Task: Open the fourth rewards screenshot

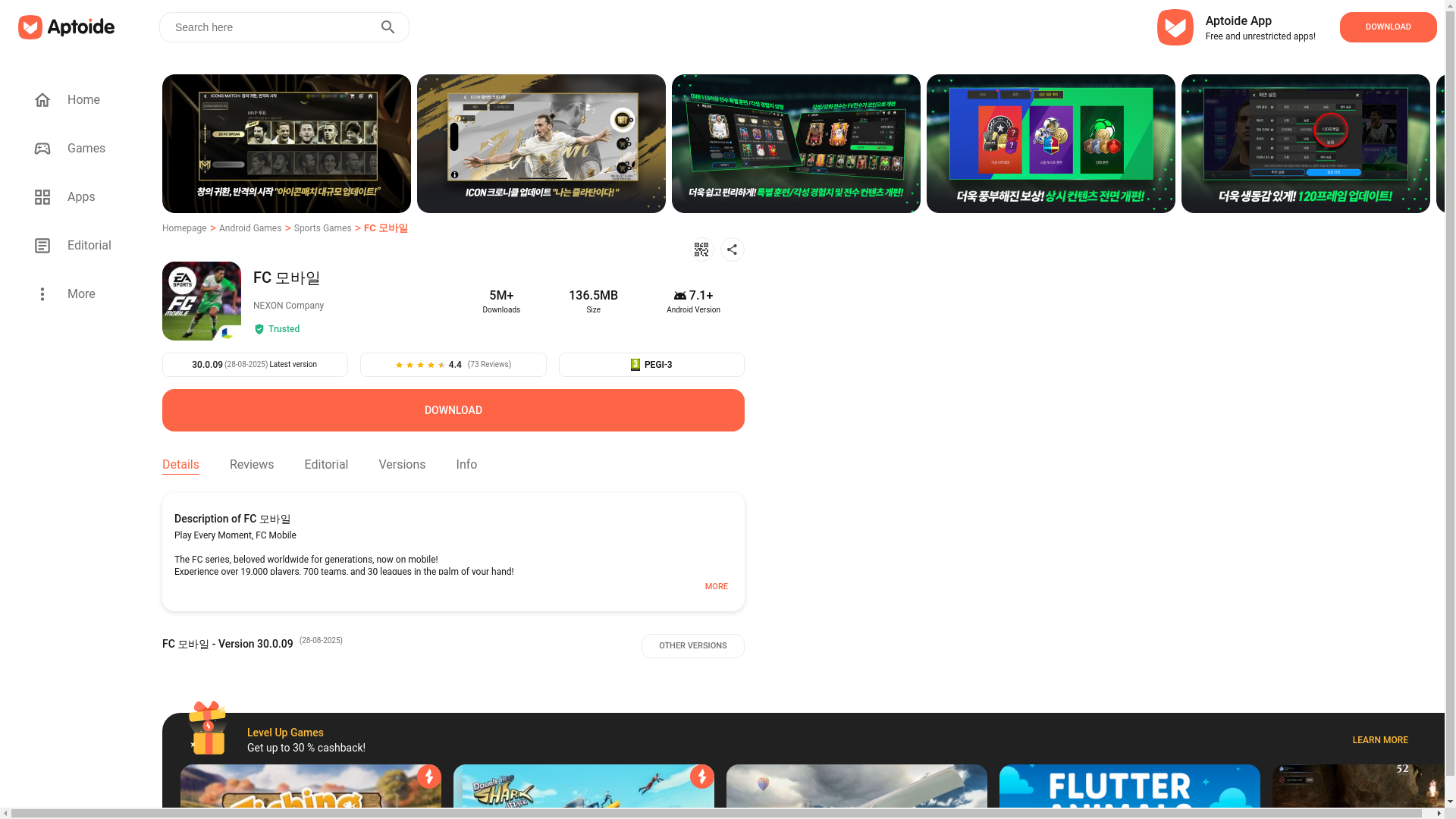Action: coord(1051,143)
